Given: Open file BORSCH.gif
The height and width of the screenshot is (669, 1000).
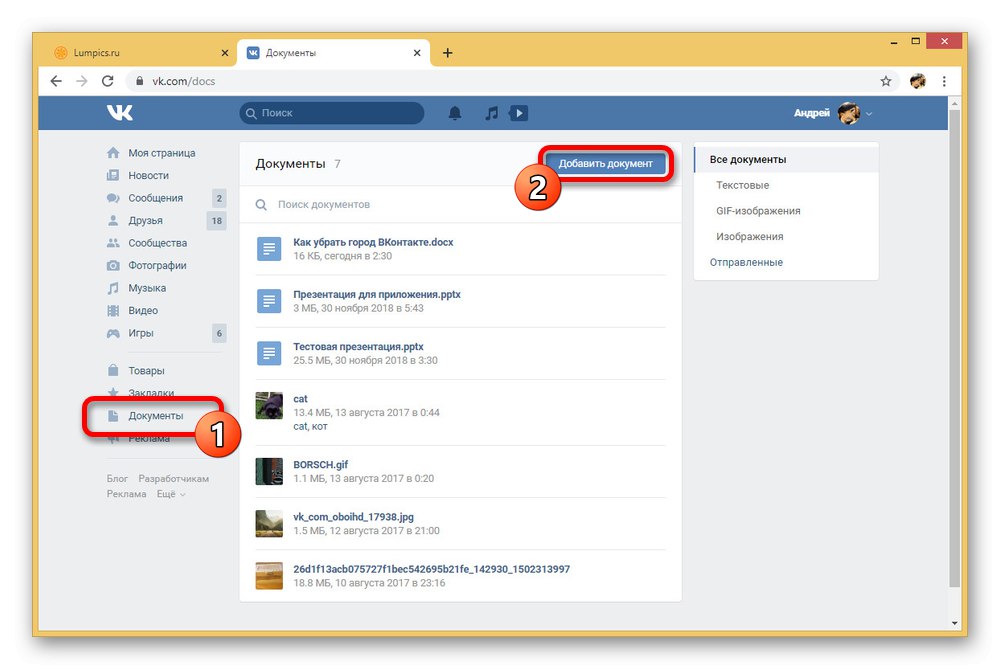Looking at the screenshot, I should coord(321,465).
